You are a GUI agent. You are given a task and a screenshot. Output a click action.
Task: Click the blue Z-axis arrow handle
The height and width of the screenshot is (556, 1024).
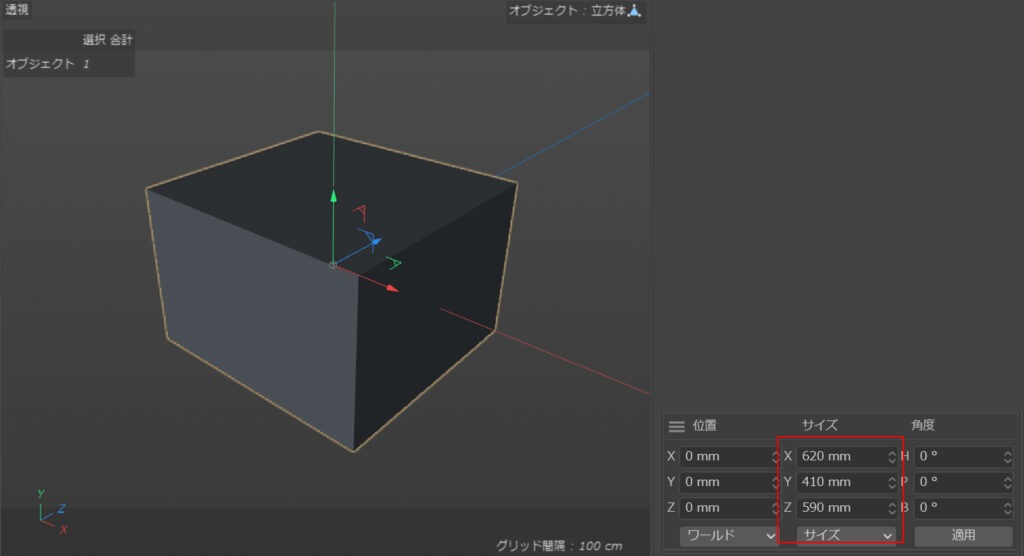[x=376, y=242]
